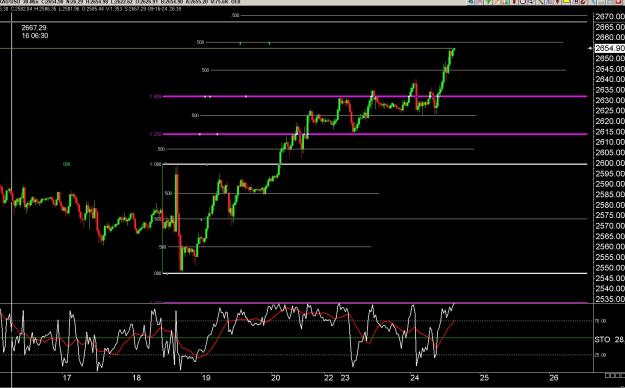Click date 20 on the time axis
The width and height of the screenshot is (625, 388).
pos(275,378)
